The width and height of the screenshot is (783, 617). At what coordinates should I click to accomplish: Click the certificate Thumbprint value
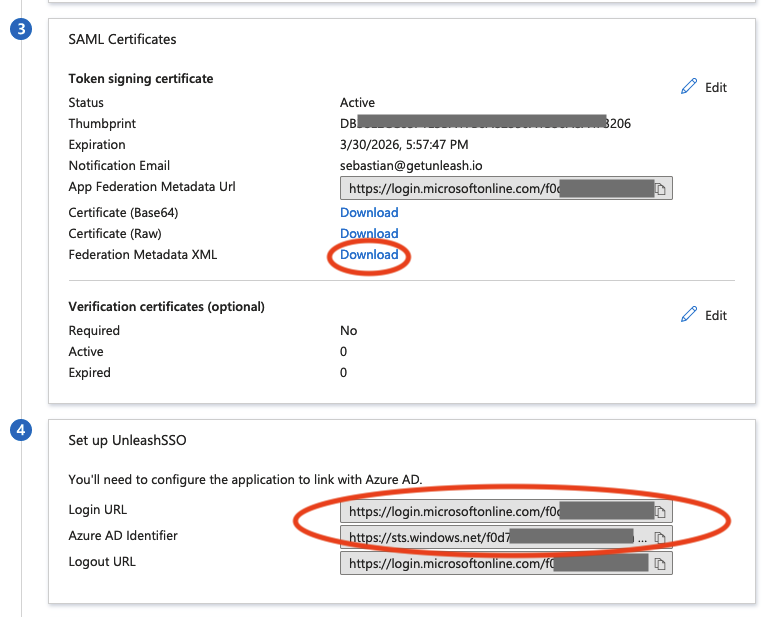(485, 124)
